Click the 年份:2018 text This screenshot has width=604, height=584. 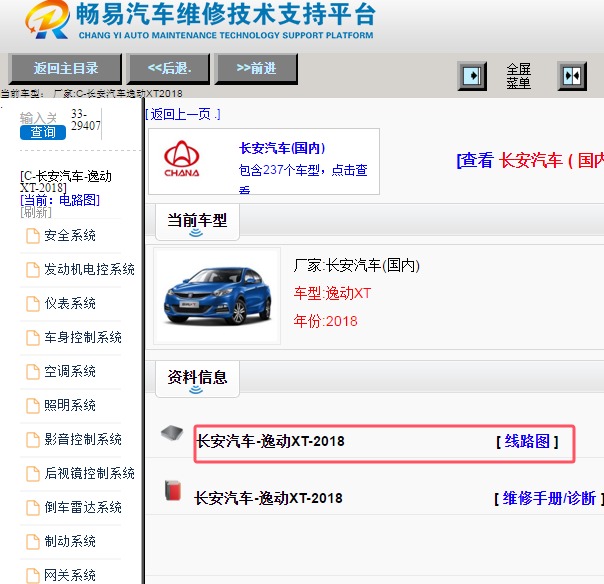click(x=325, y=321)
